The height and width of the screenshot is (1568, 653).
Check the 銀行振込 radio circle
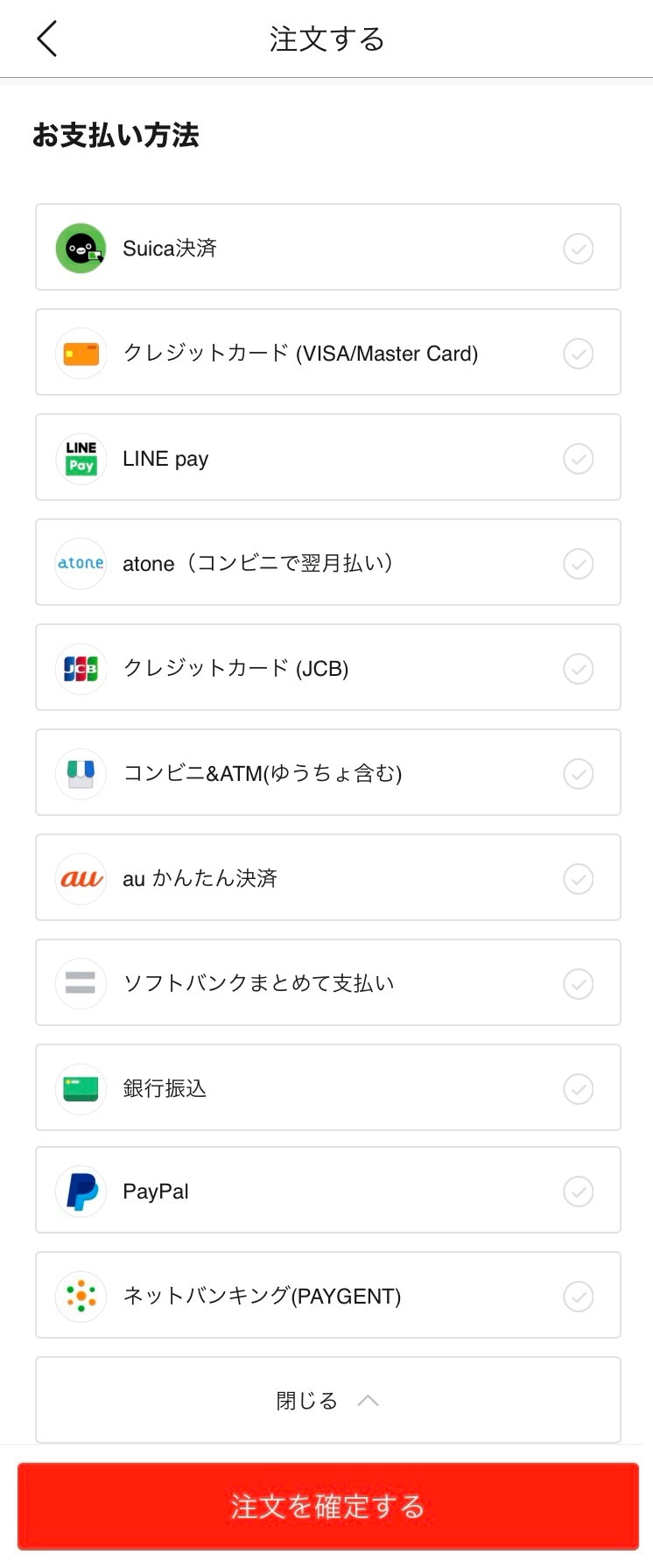point(578,1089)
